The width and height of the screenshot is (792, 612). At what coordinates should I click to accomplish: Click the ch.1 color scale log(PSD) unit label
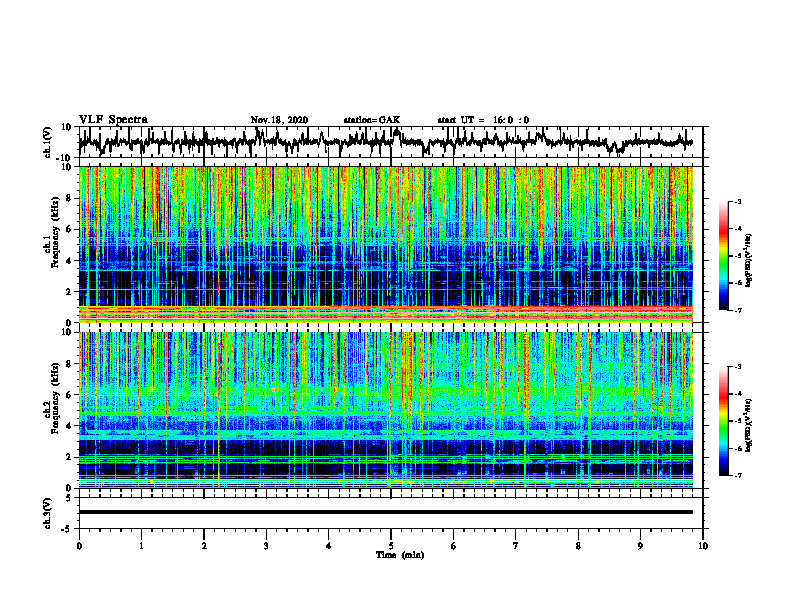[749, 260]
